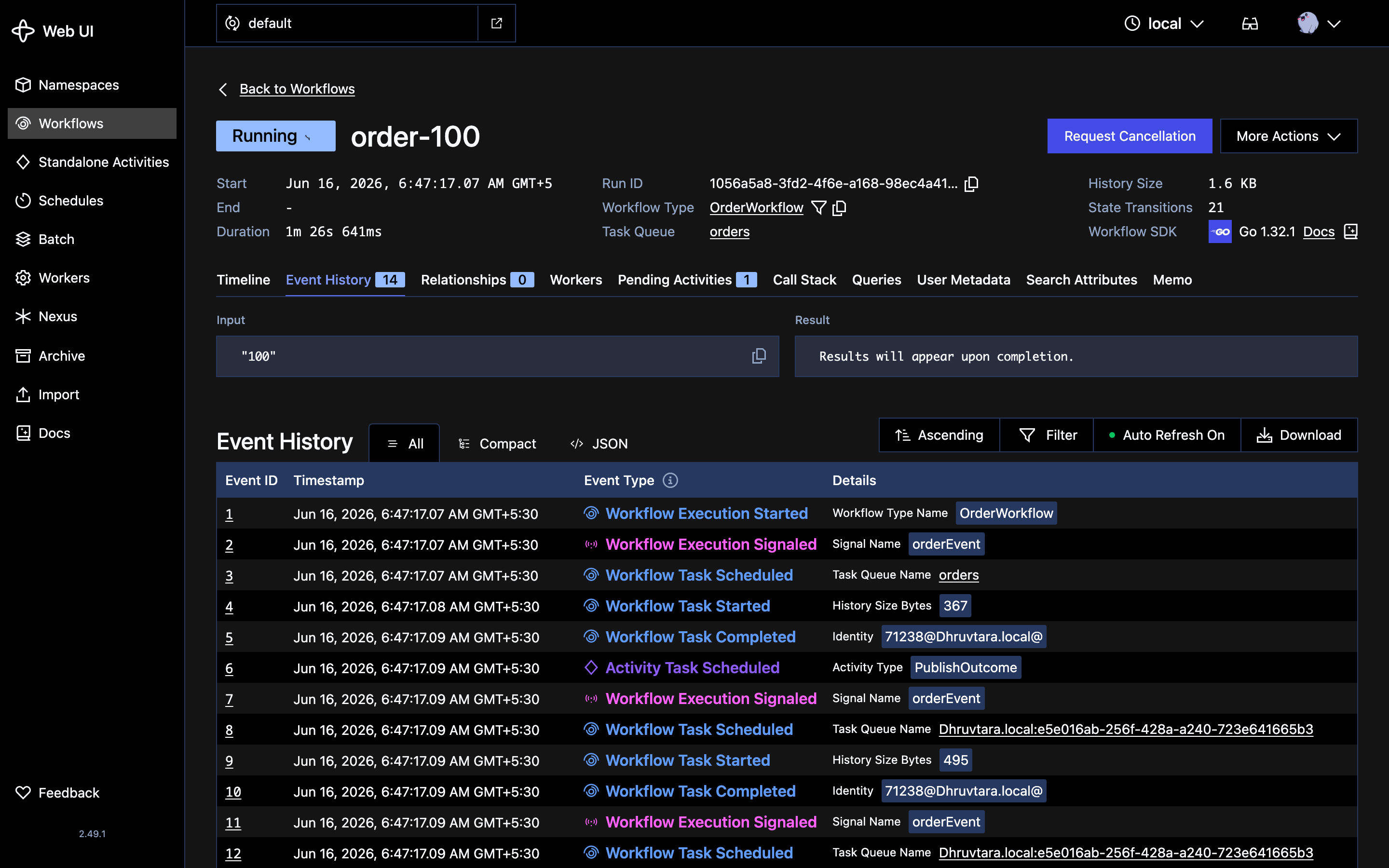Open Archive in the sidebar

coord(92,356)
